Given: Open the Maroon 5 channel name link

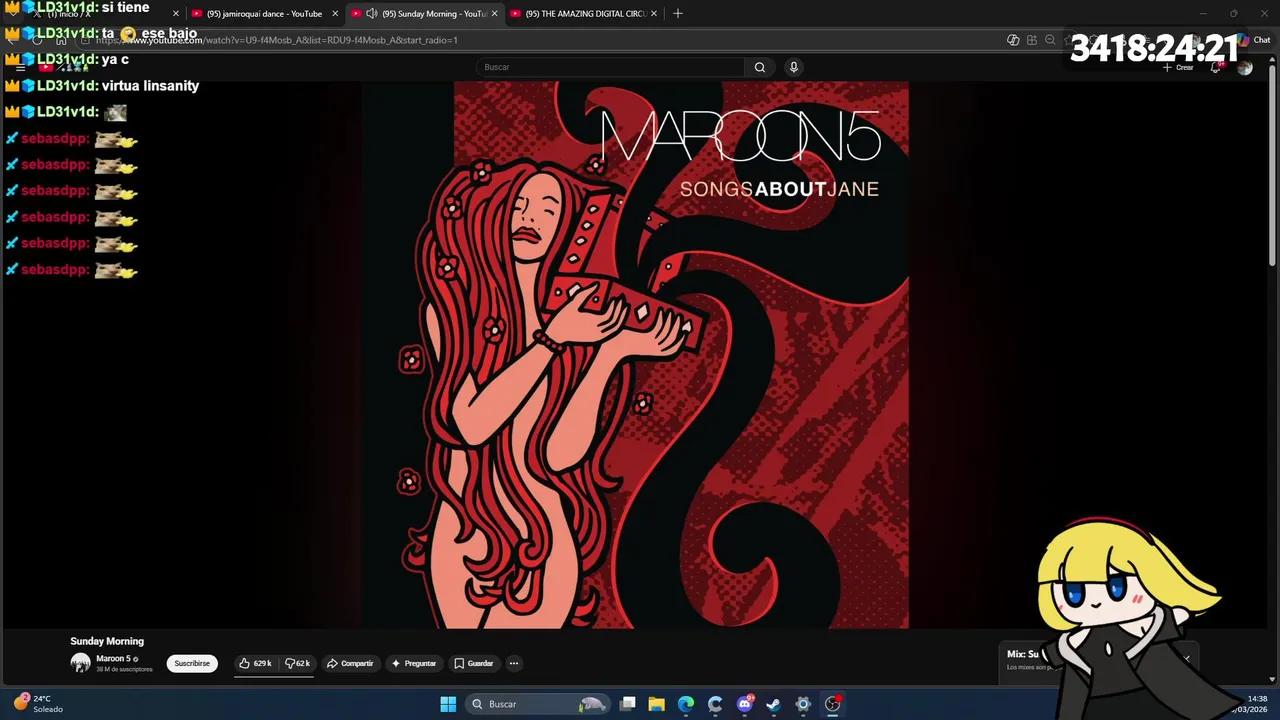Looking at the screenshot, I should 113,659.
